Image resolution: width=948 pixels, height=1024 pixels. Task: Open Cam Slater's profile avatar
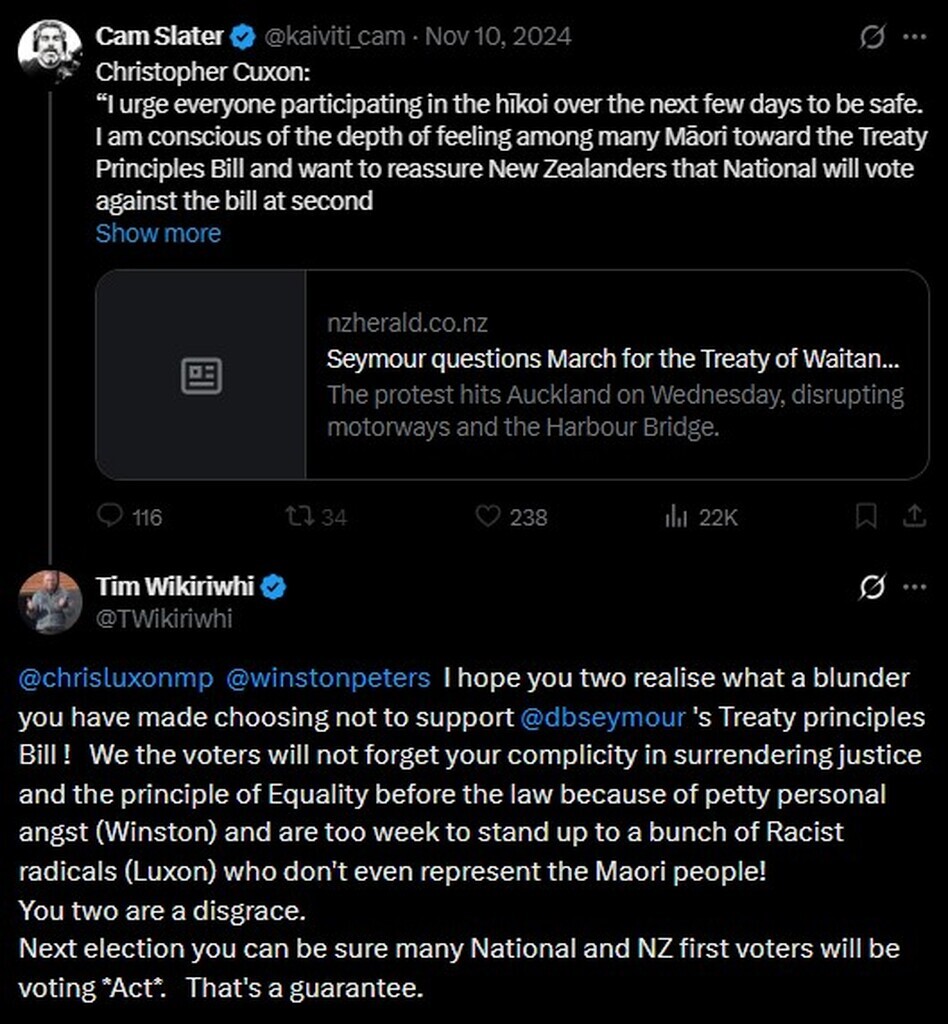point(49,50)
